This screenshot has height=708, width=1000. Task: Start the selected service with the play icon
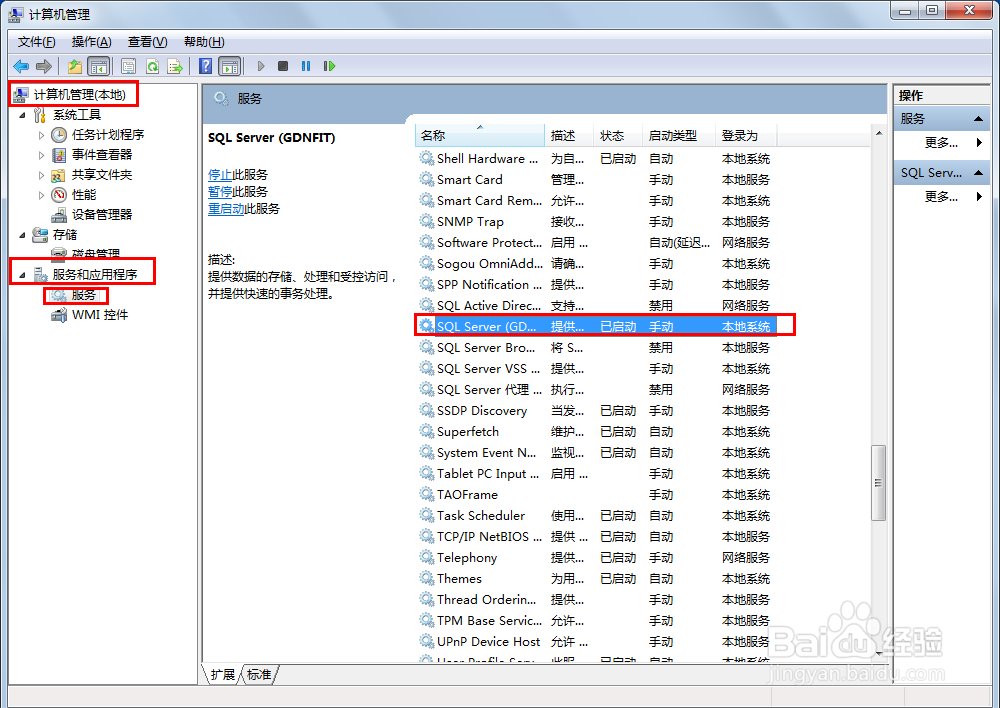pyautogui.click(x=261, y=65)
